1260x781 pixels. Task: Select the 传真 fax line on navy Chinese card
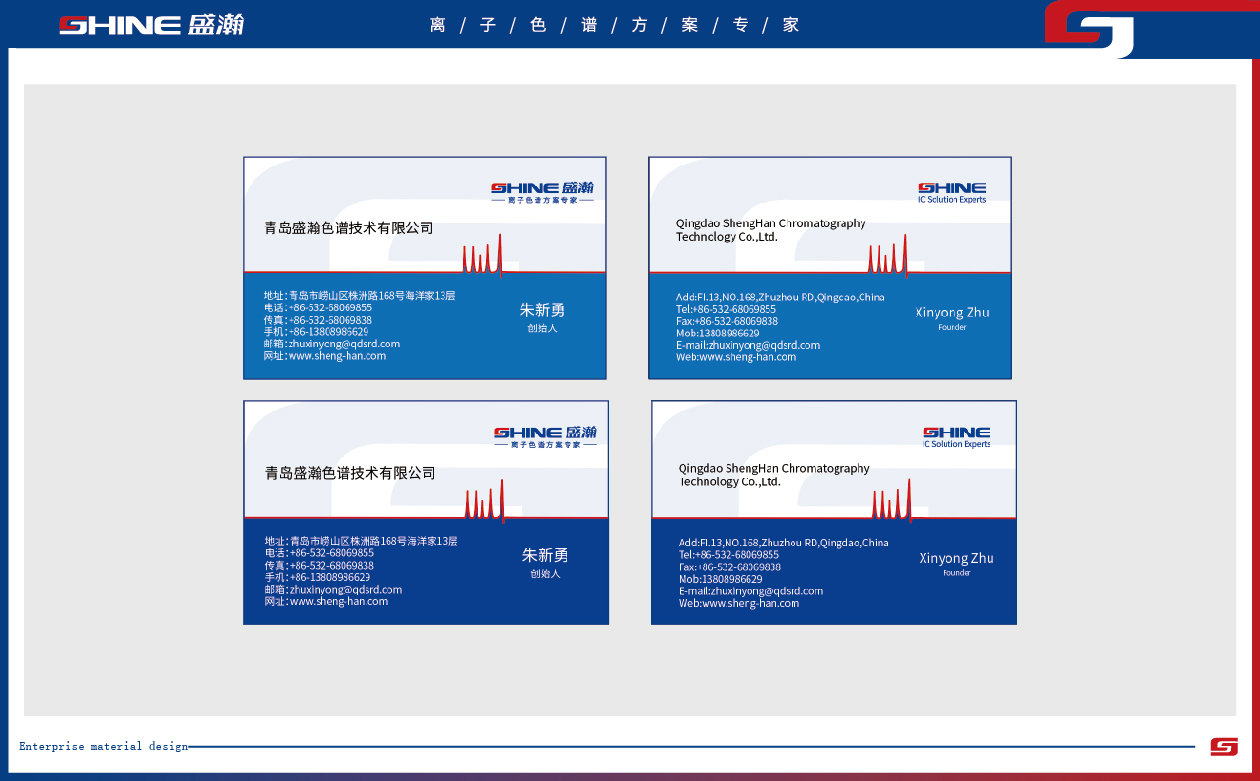point(319,565)
